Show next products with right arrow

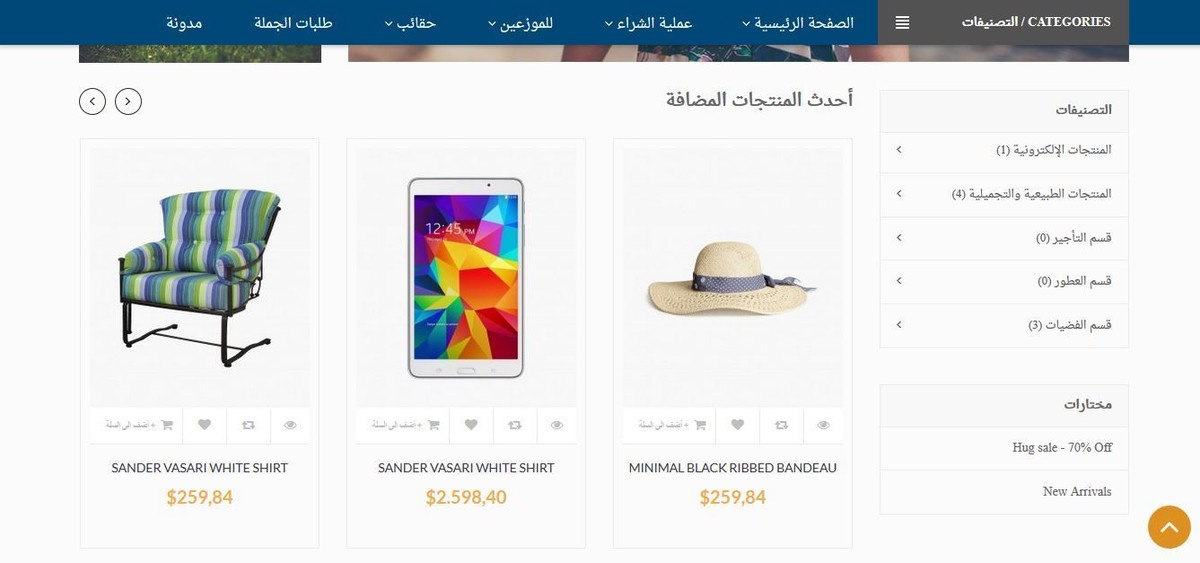point(128,101)
